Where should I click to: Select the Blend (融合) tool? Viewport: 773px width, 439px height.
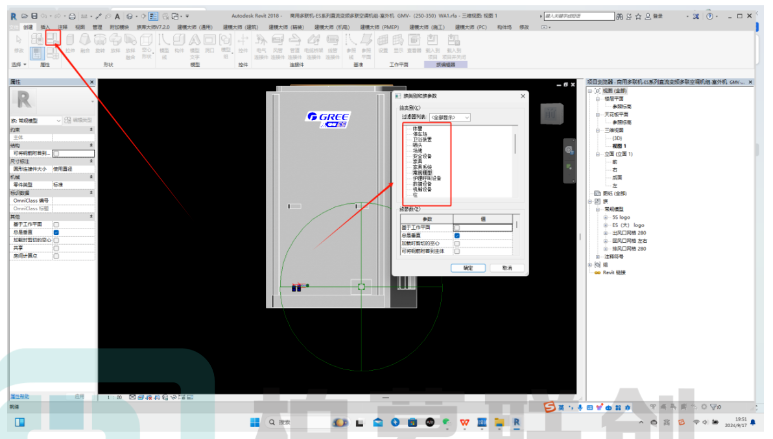[85, 42]
